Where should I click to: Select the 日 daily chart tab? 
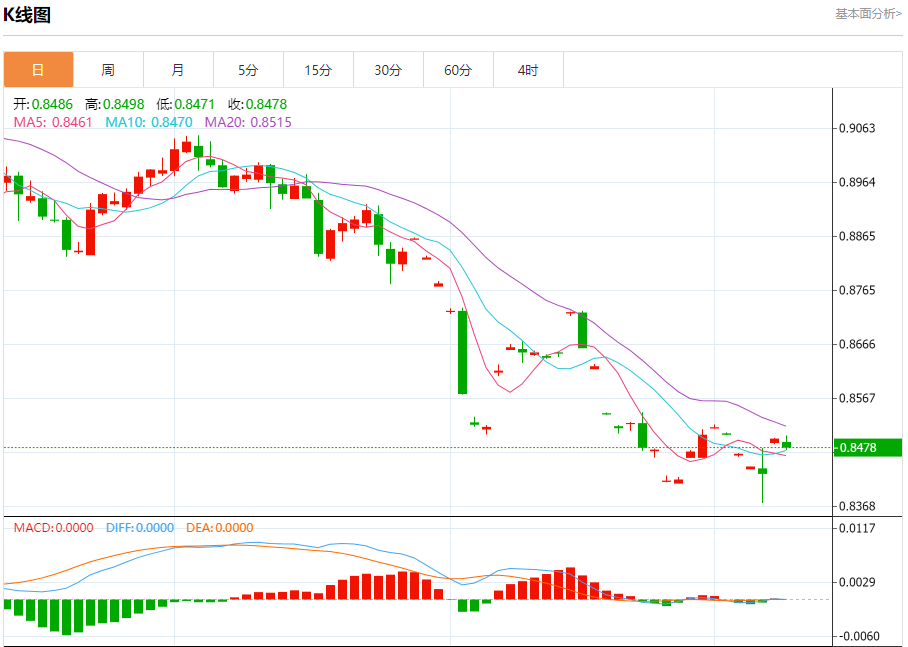tap(38, 70)
